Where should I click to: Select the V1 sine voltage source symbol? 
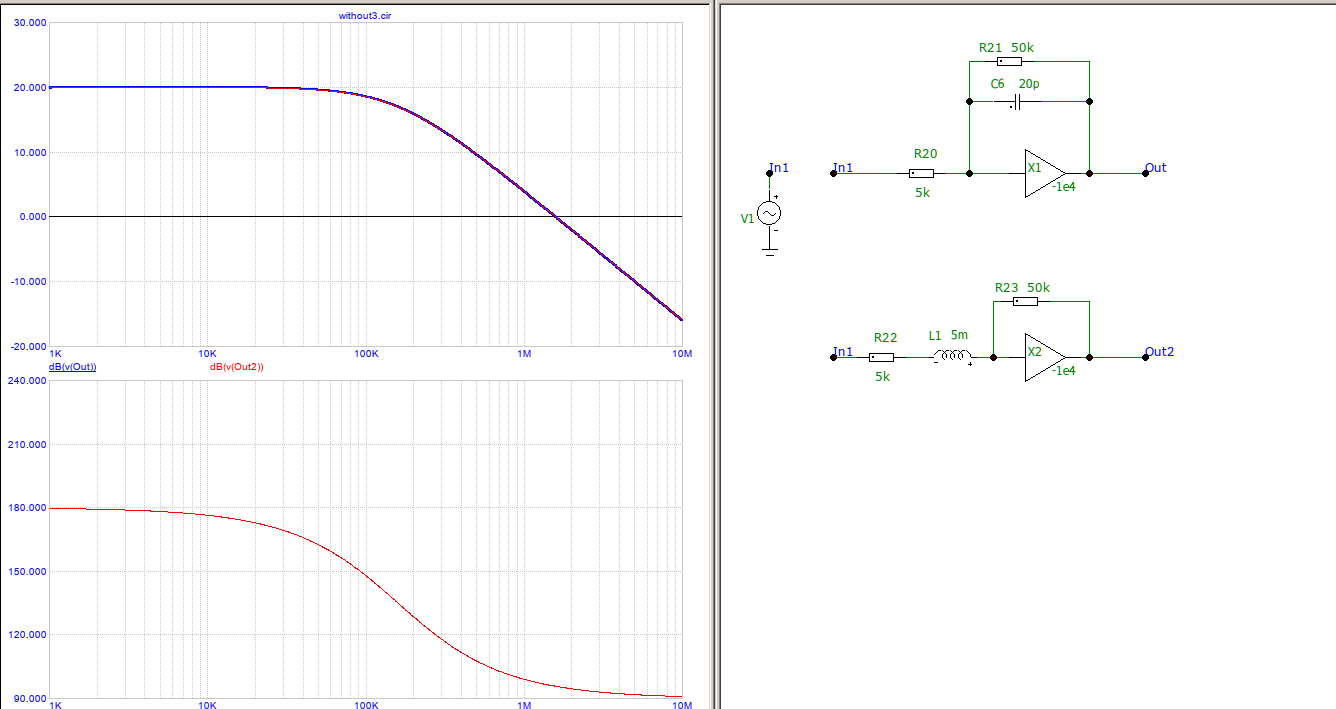click(x=769, y=213)
